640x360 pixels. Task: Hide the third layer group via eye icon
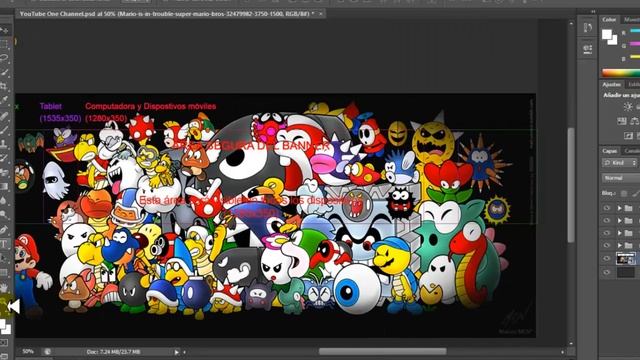pos(607,233)
